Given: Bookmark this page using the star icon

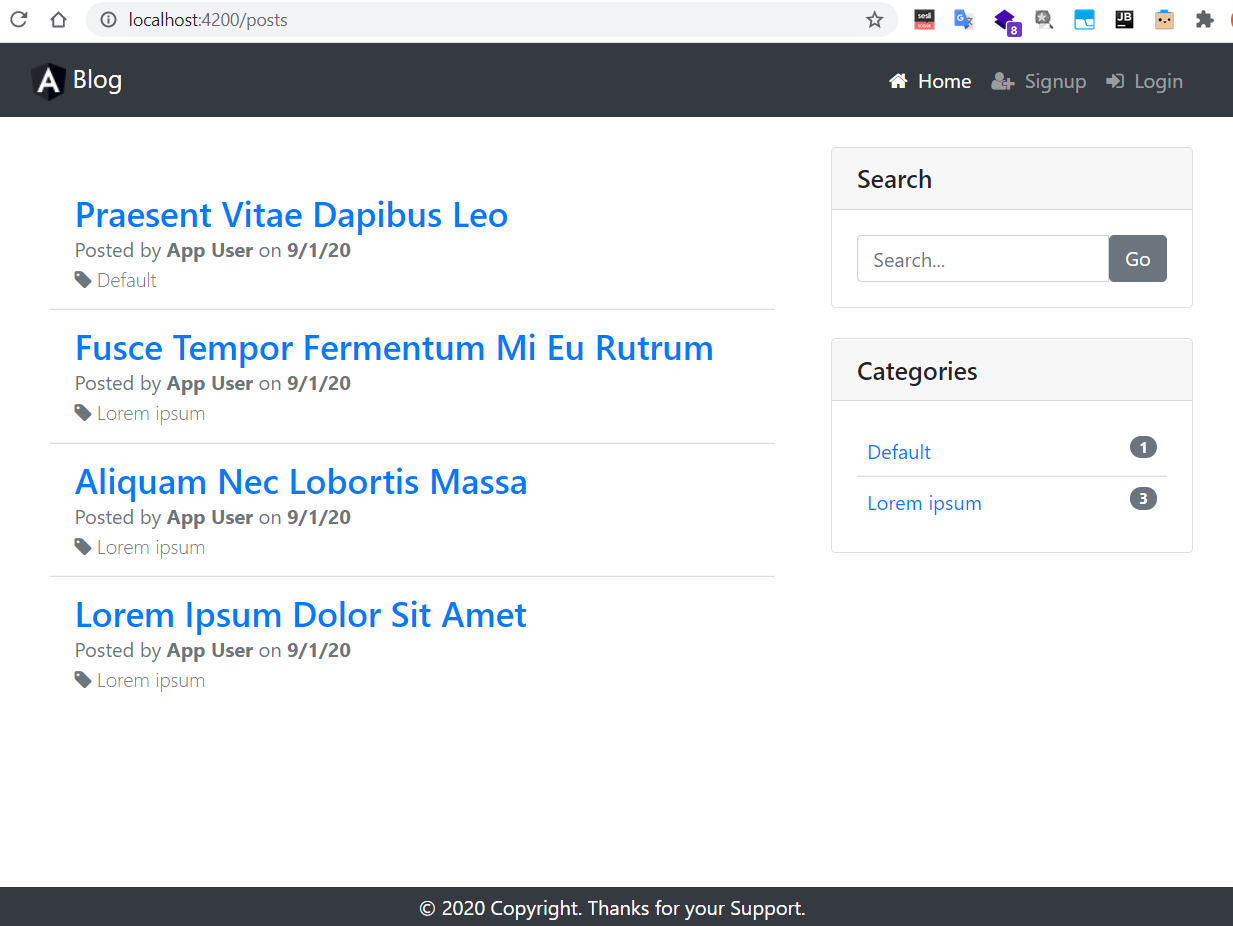Looking at the screenshot, I should tap(875, 20).
